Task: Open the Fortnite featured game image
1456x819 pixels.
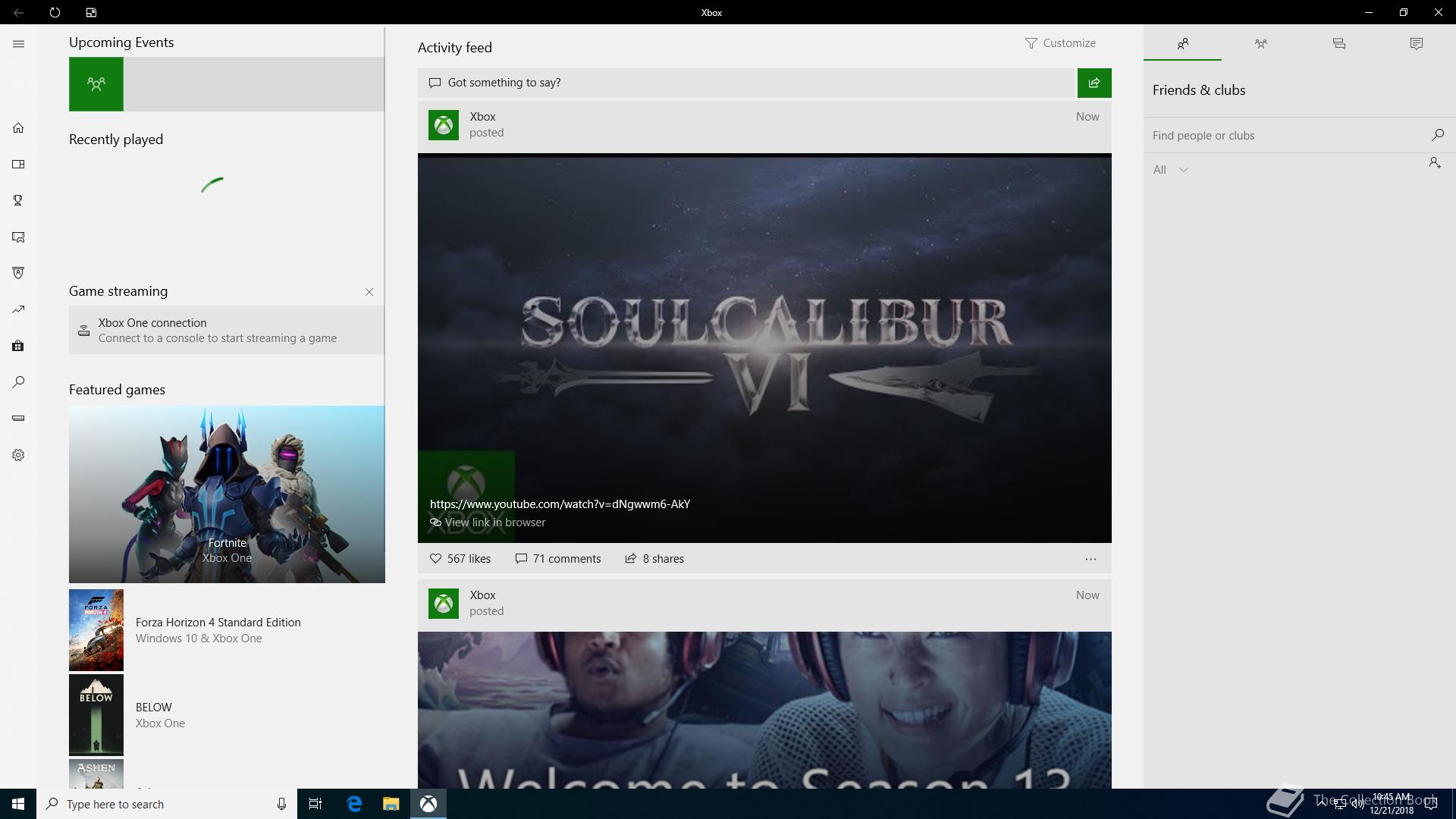Action: coord(227,494)
